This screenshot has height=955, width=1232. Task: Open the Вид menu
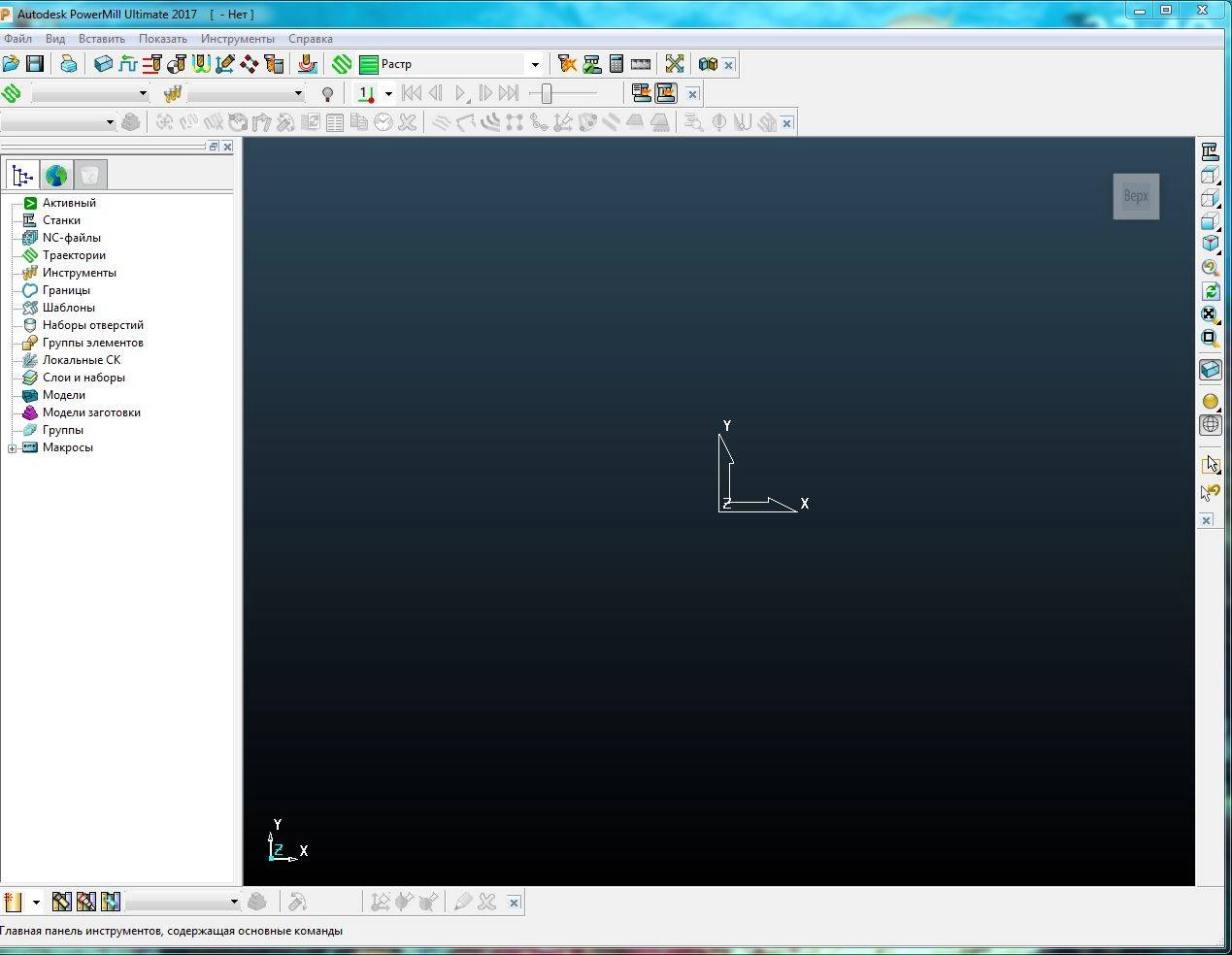[x=55, y=39]
